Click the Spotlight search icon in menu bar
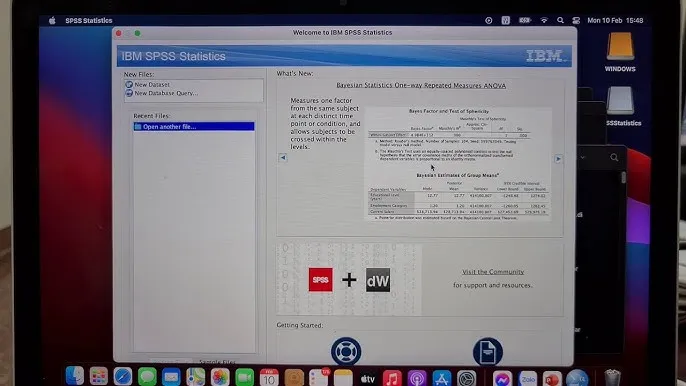Image resolution: width=686 pixels, height=386 pixels. coord(560,20)
